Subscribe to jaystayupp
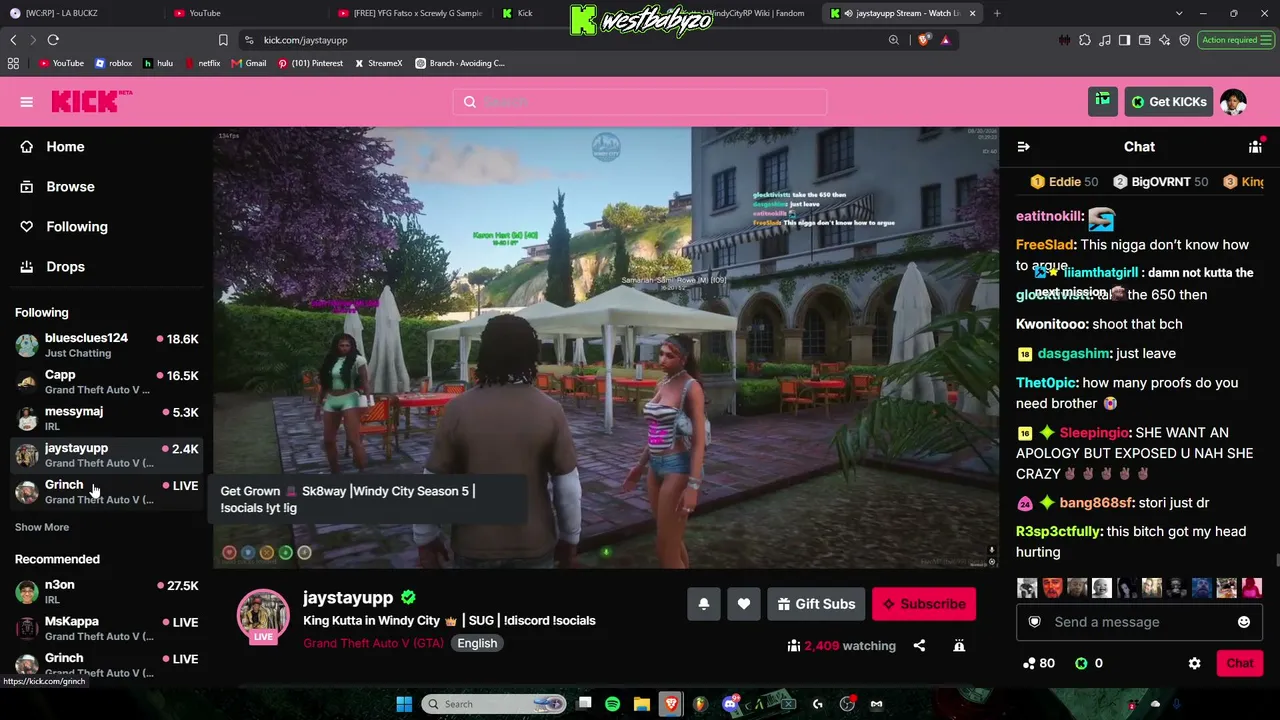The width and height of the screenshot is (1280, 720). point(924,604)
